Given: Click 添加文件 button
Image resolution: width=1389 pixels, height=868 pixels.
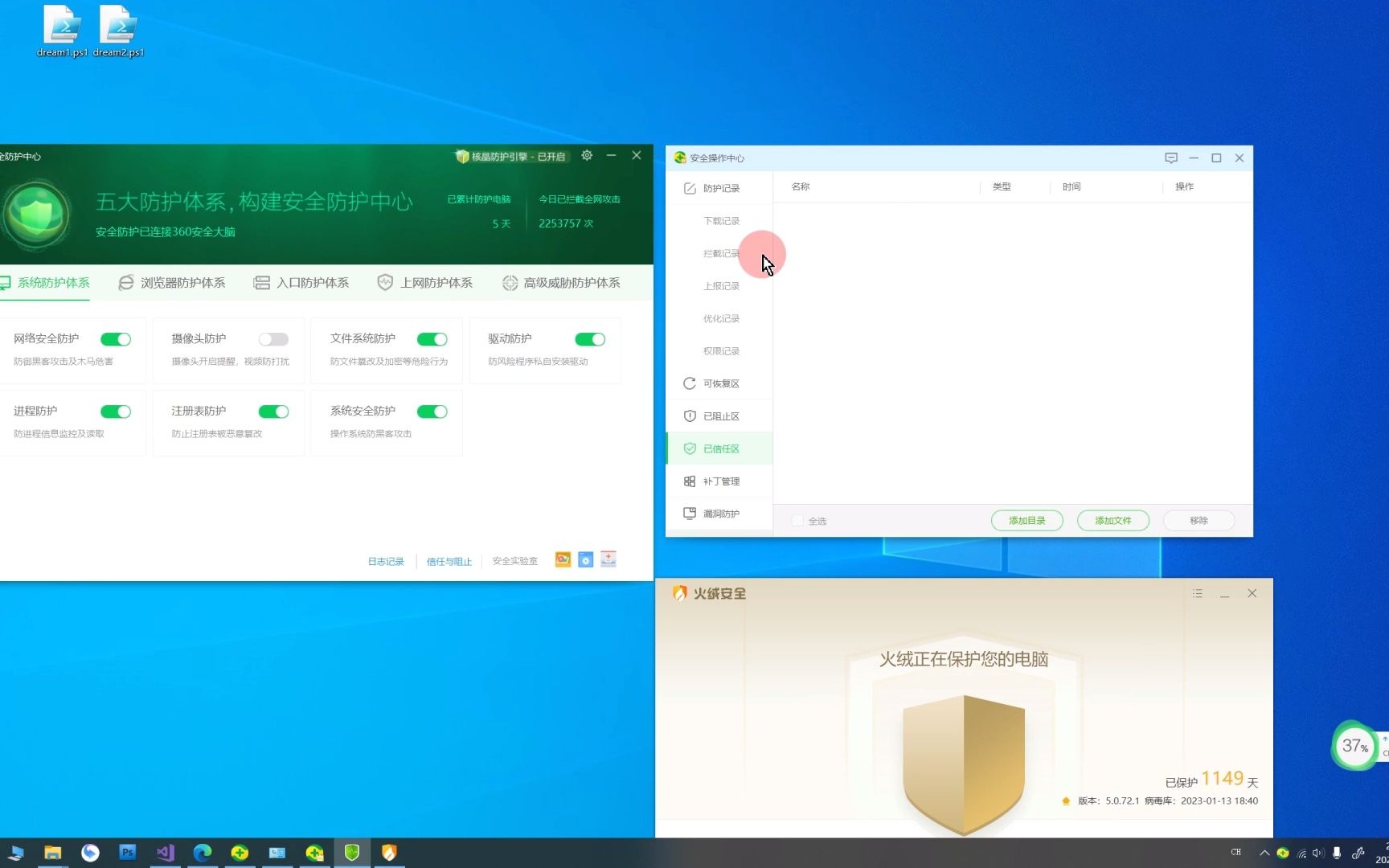Looking at the screenshot, I should (1112, 521).
